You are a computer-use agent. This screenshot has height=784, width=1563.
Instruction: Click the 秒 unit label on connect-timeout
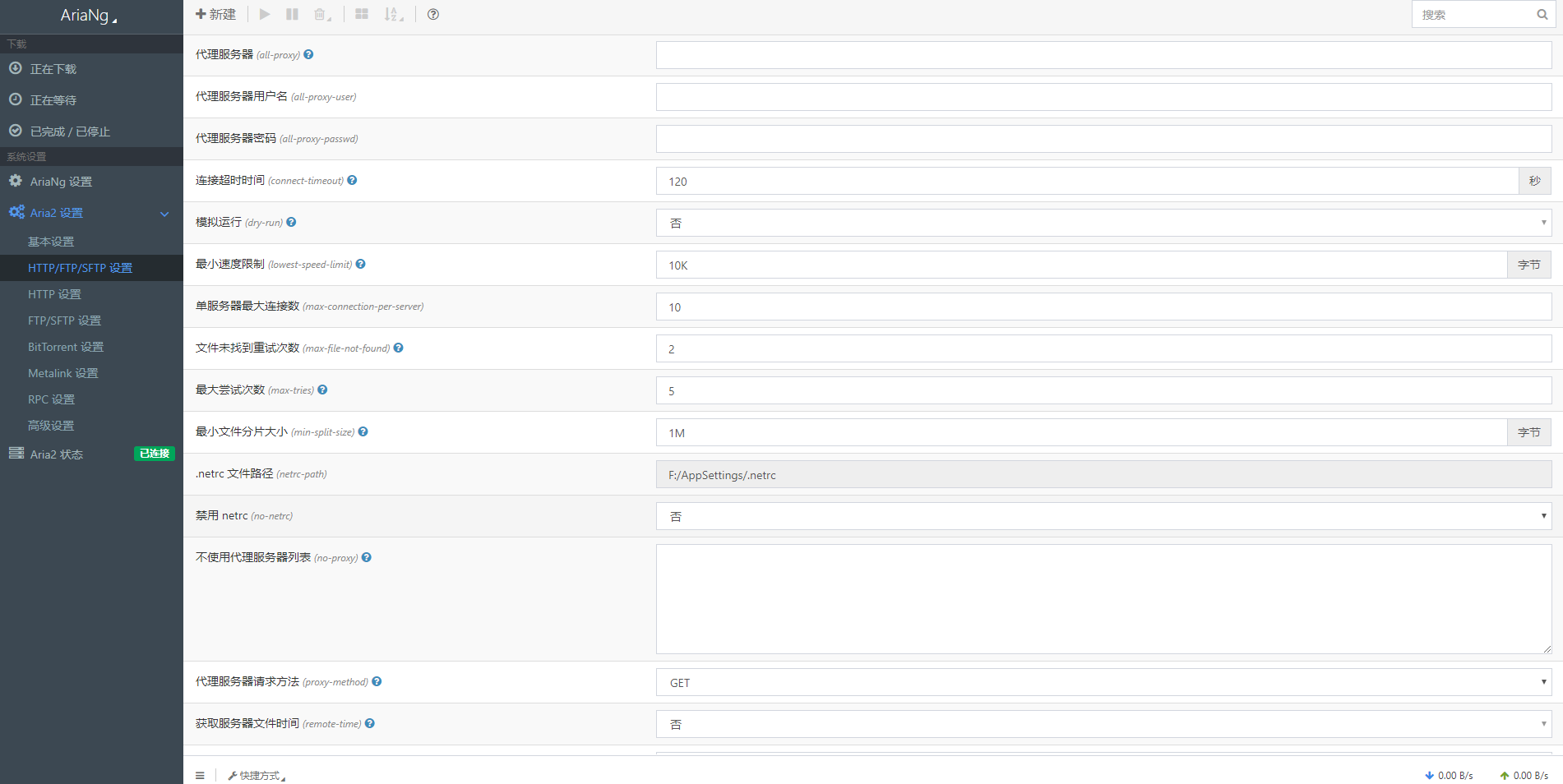pyautogui.click(x=1535, y=181)
